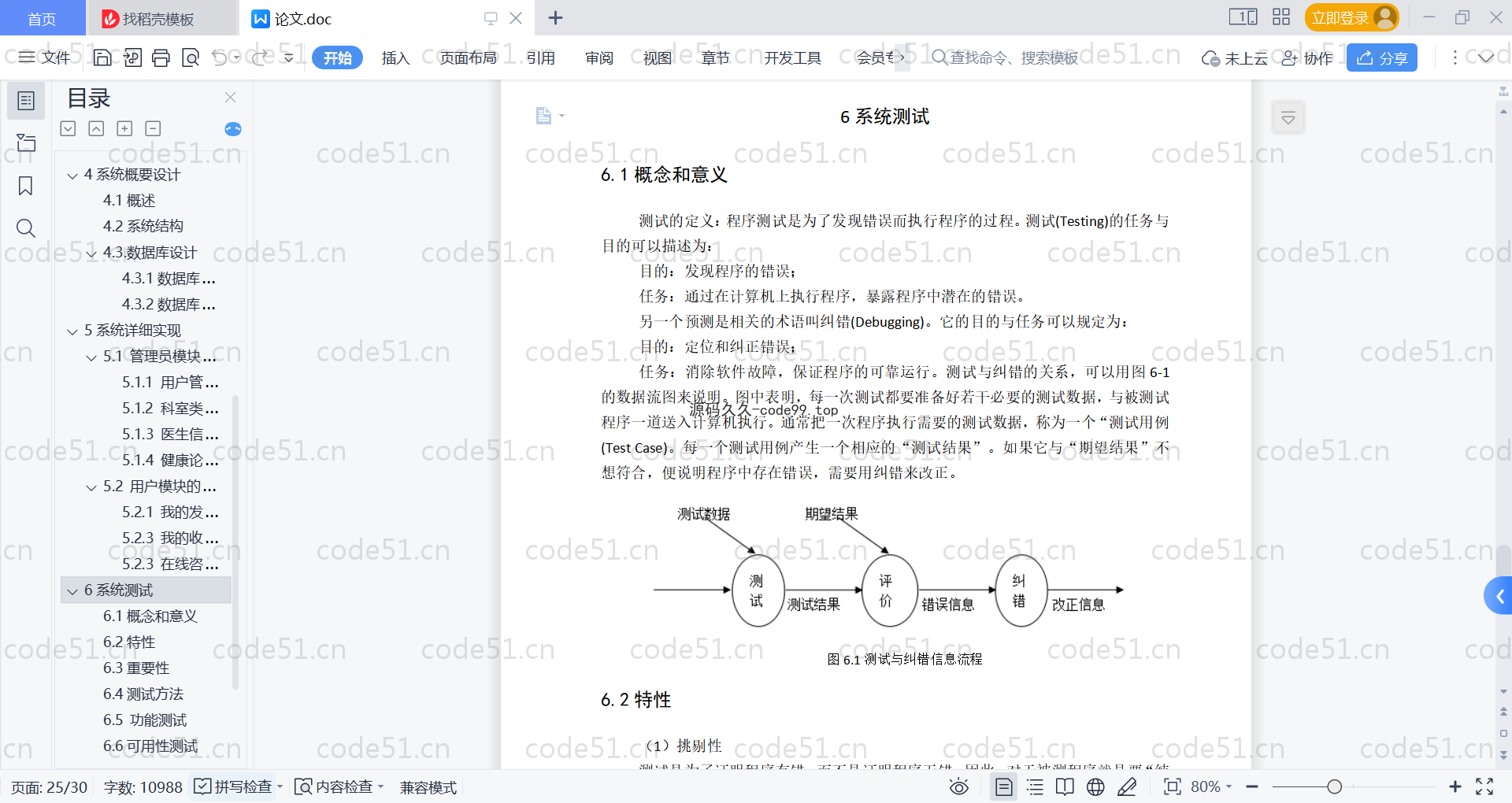
Task: Switch to web layout globe icon
Action: [1095, 786]
